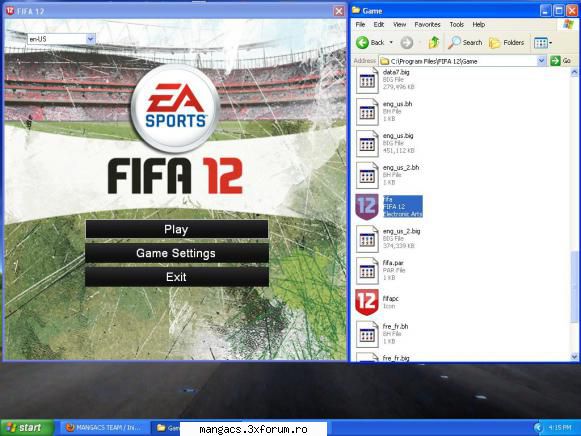Click the file name text fifapc
This screenshot has width=581, height=436.
(391, 299)
